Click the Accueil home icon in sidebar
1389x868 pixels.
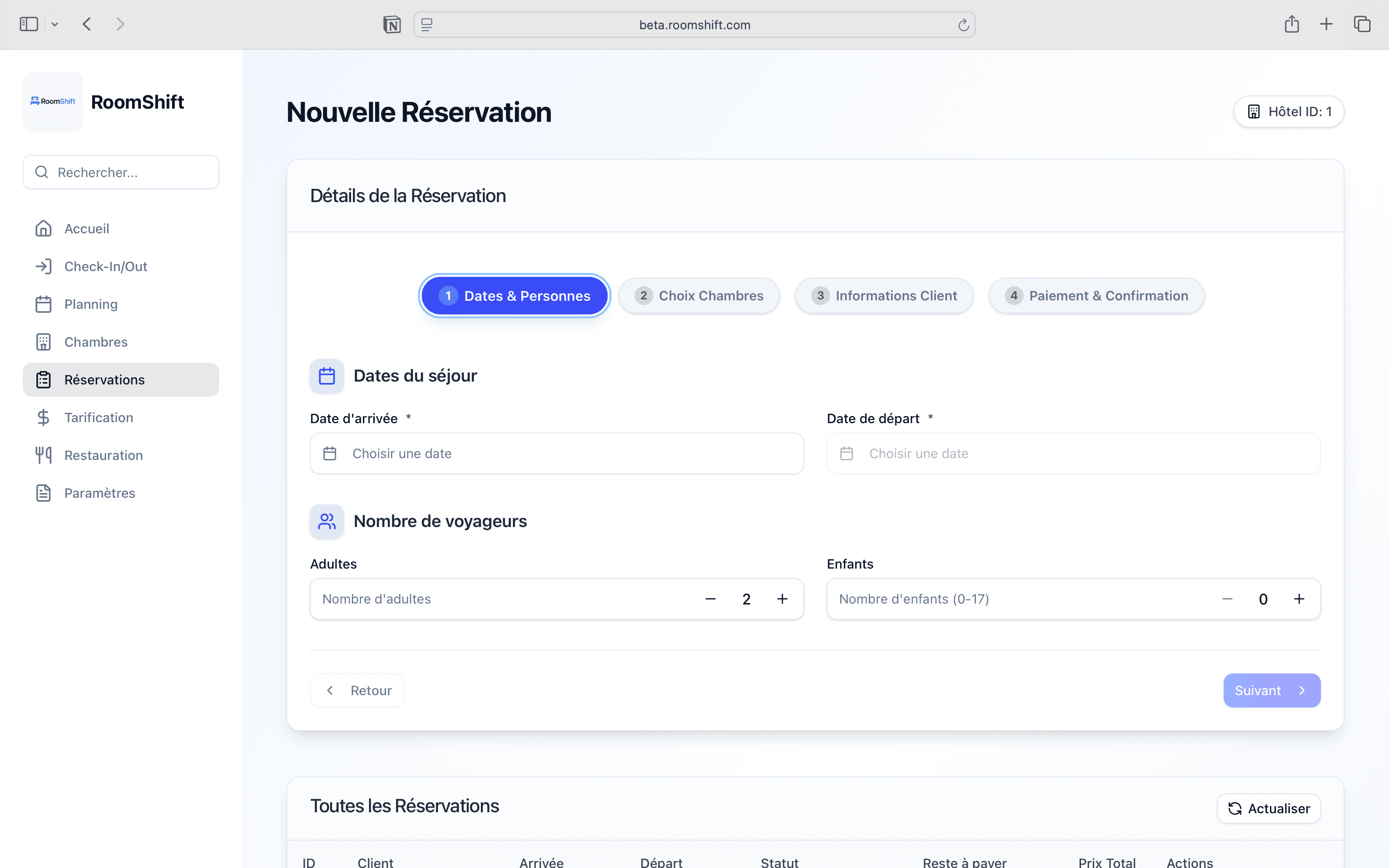tap(43, 229)
